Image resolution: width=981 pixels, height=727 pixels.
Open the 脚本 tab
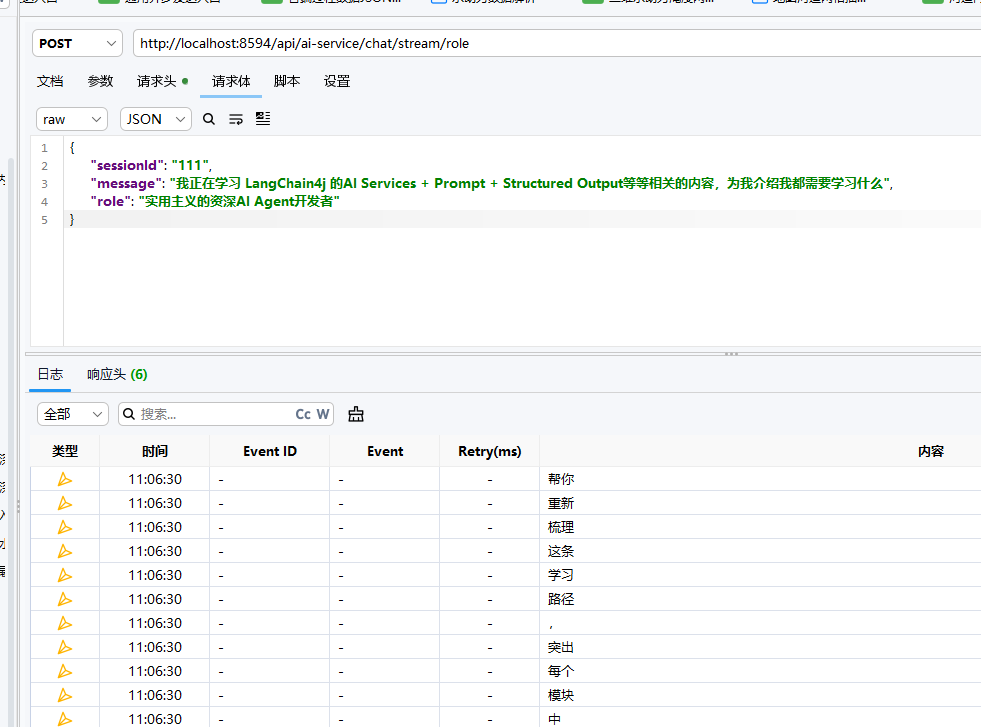tap(287, 81)
